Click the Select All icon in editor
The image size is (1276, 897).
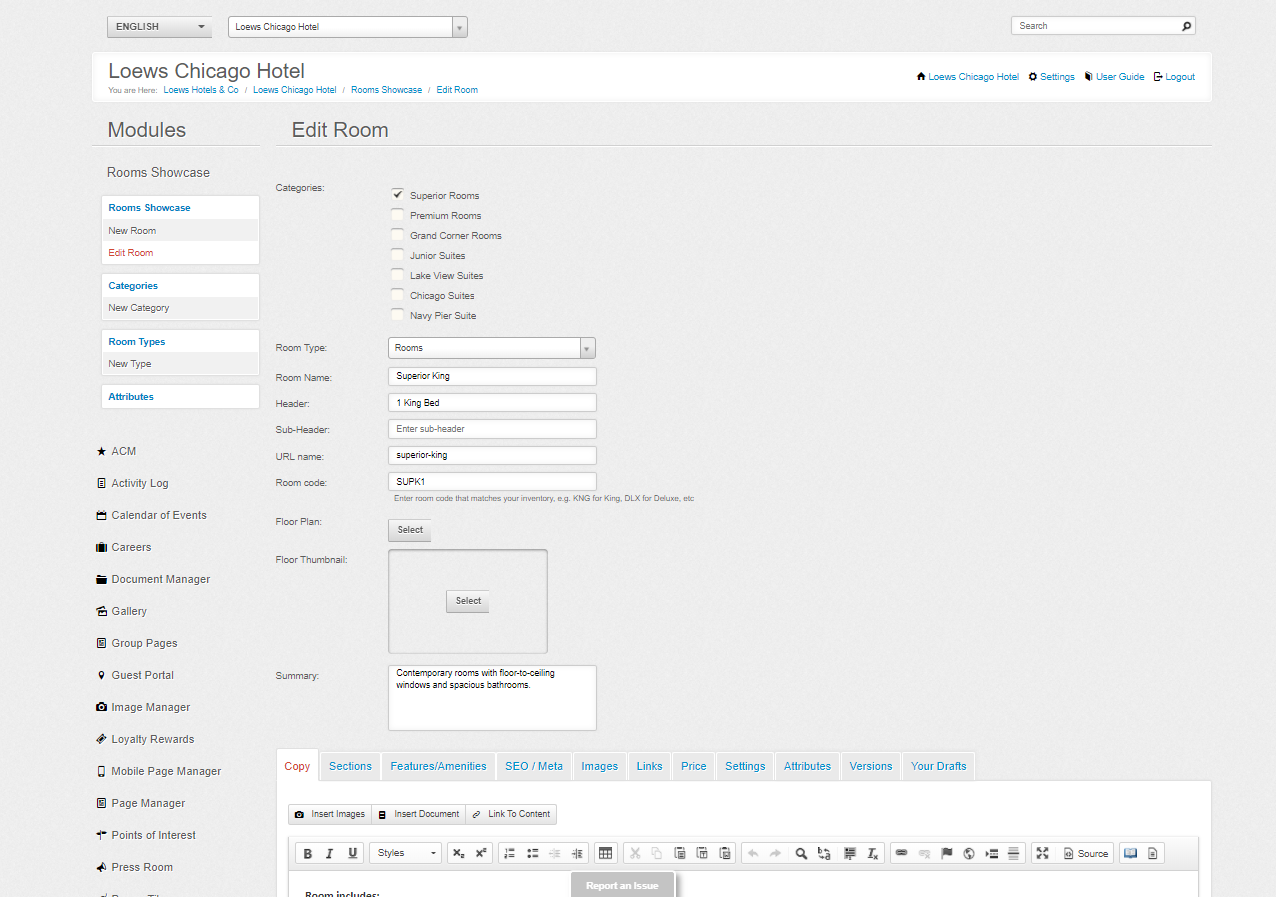(x=849, y=853)
